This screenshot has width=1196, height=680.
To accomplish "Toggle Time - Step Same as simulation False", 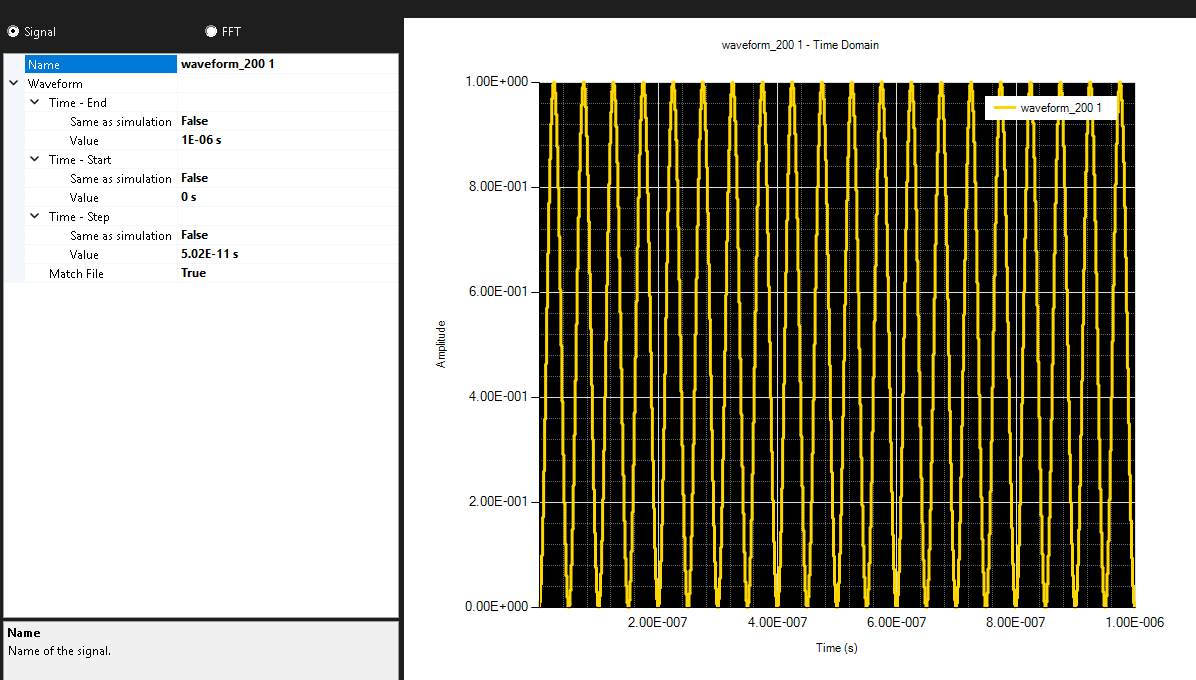I will click(x=288, y=236).
